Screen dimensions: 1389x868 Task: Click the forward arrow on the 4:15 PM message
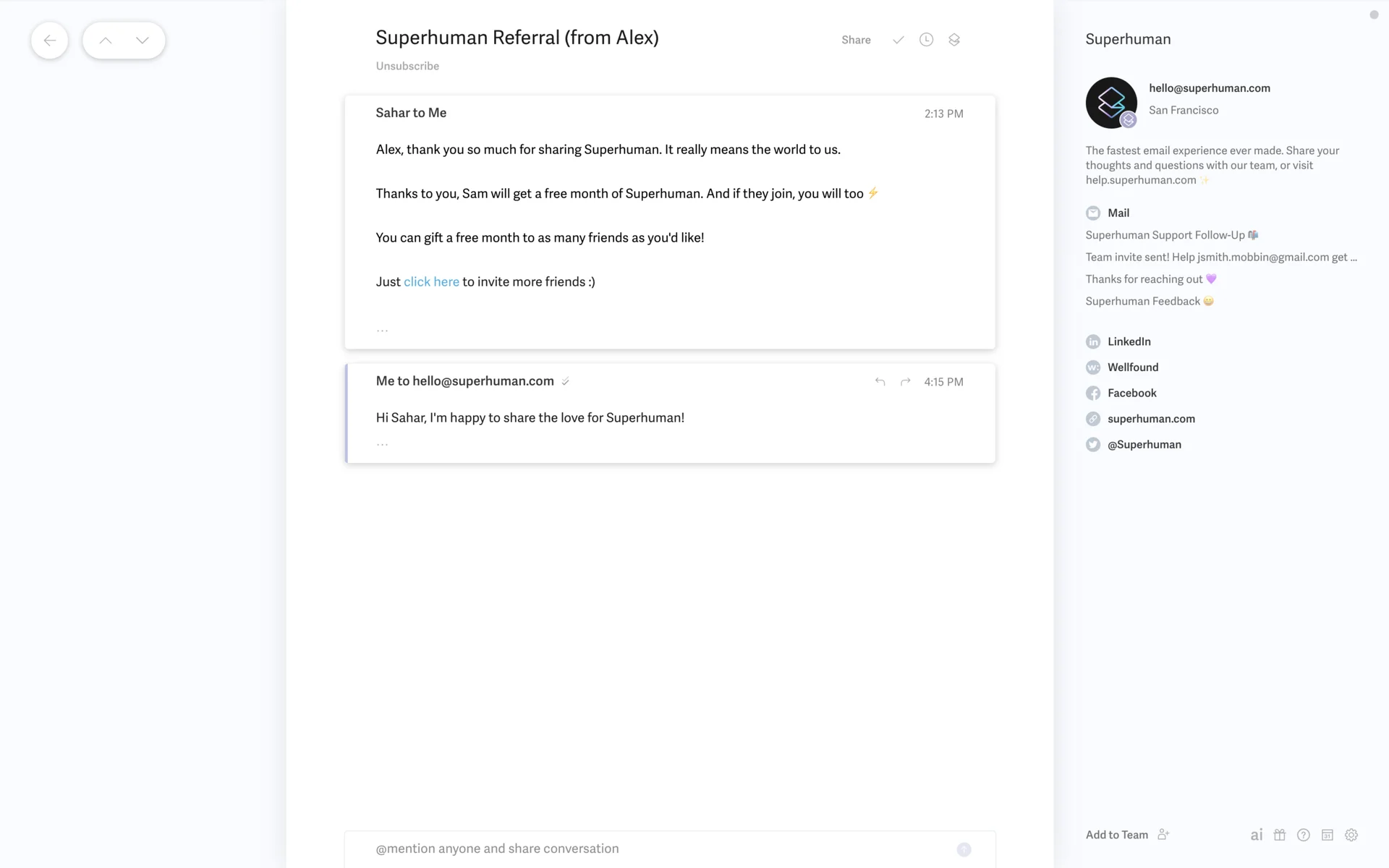pyautogui.click(x=905, y=381)
